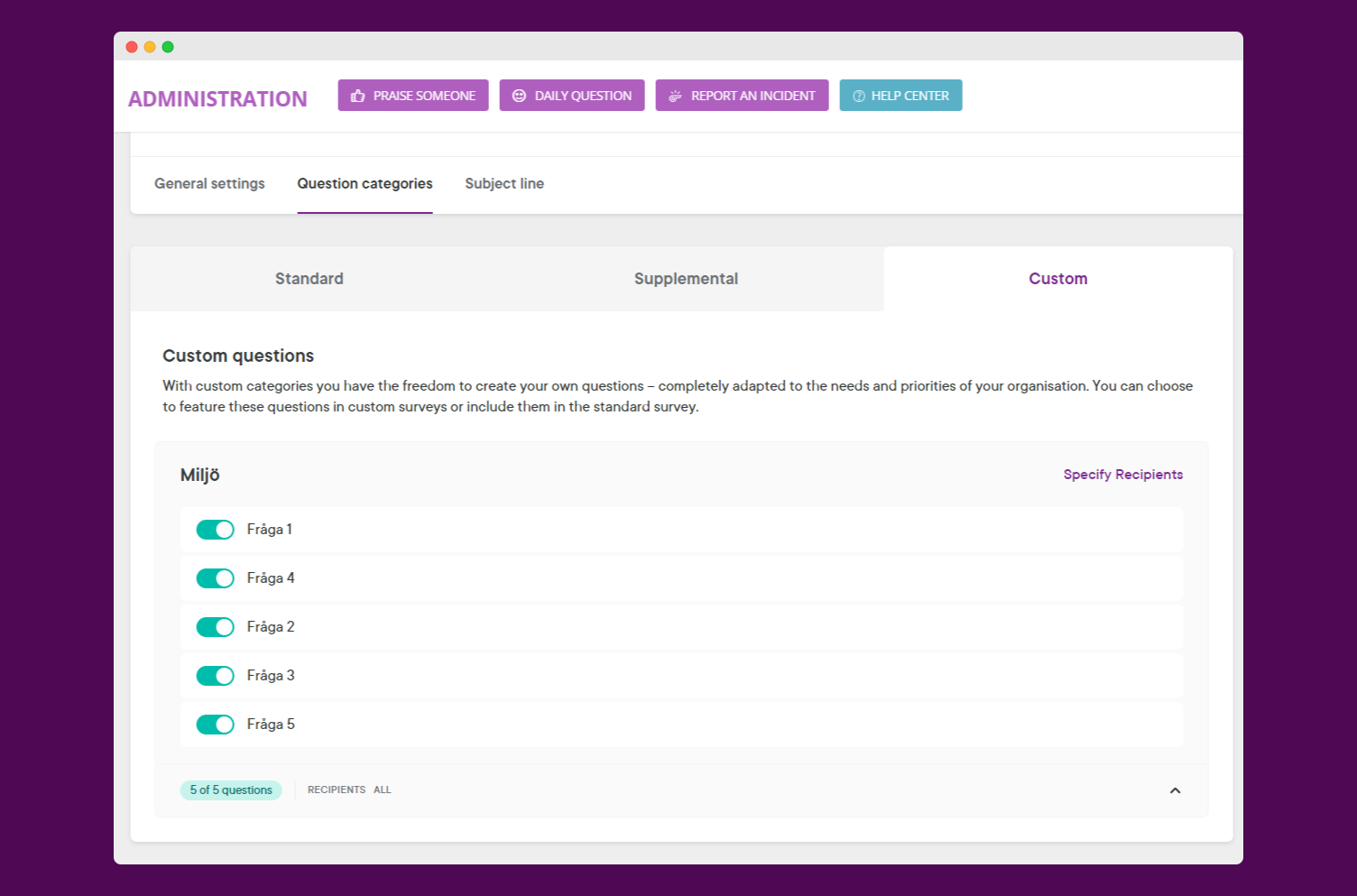Click the Praise Someone button
Viewport: 1357px width, 896px height.
(413, 96)
